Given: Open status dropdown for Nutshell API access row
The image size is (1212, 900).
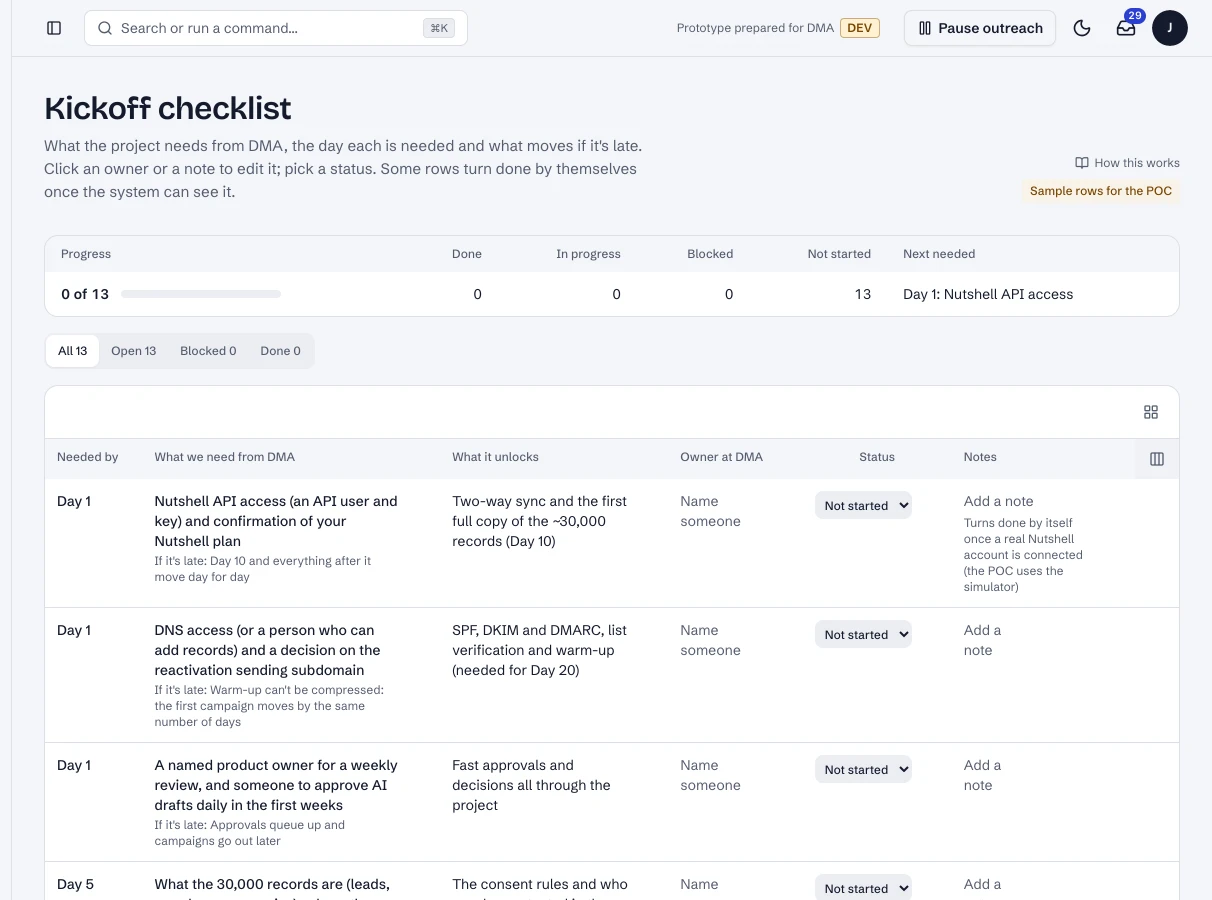Looking at the screenshot, I should [x=863, y=506].
